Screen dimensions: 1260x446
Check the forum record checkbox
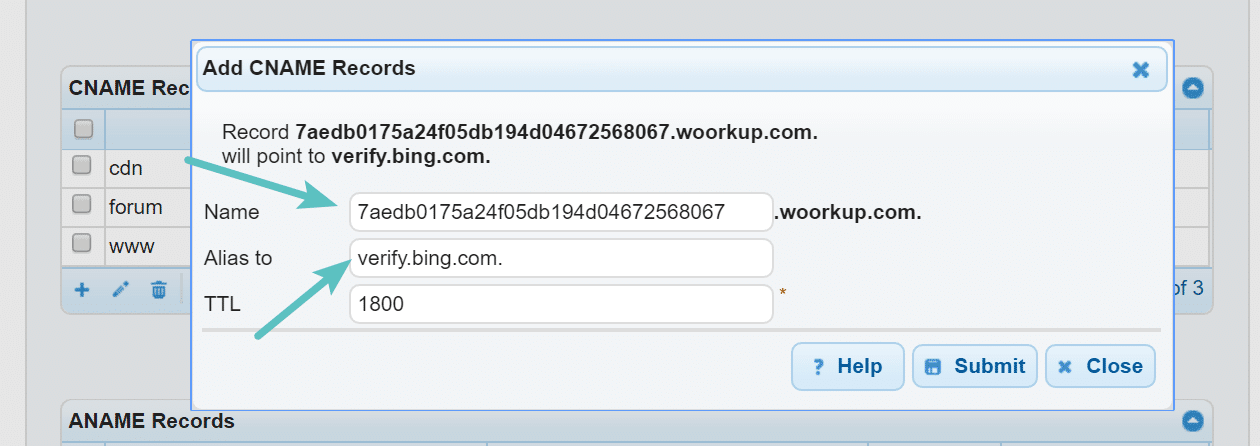(x=83, y=204)
